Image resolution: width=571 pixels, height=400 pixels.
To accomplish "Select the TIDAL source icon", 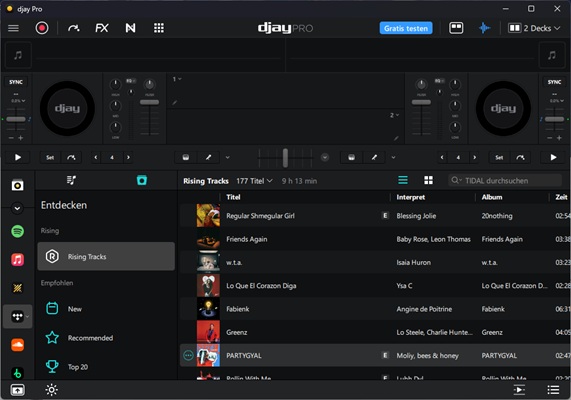I will point(17,317).
